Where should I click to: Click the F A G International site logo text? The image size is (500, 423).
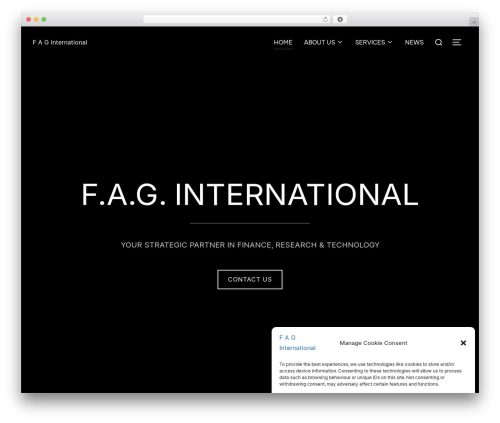[60, 42]
